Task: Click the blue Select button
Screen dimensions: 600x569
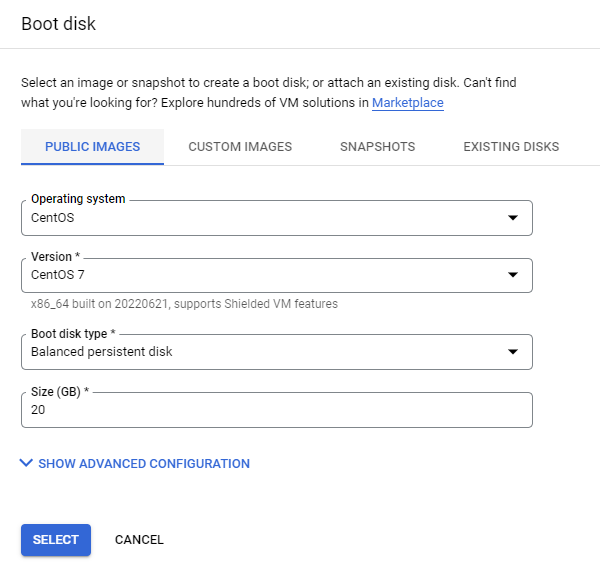Action: point(56,540)
